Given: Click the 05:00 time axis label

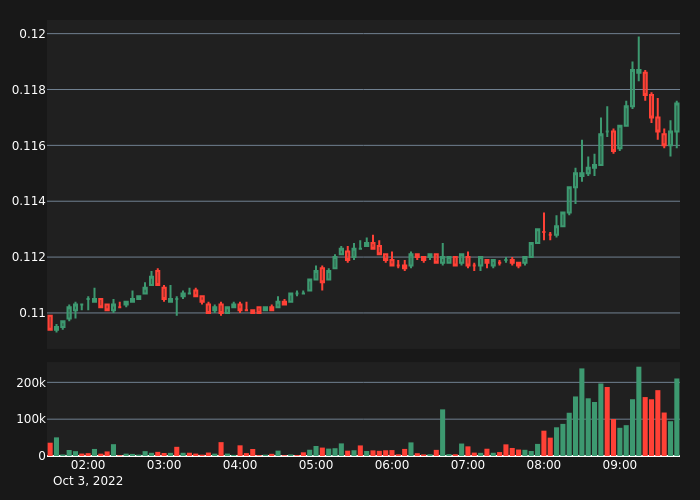Looking at the screenshot, I should [316, 465].
